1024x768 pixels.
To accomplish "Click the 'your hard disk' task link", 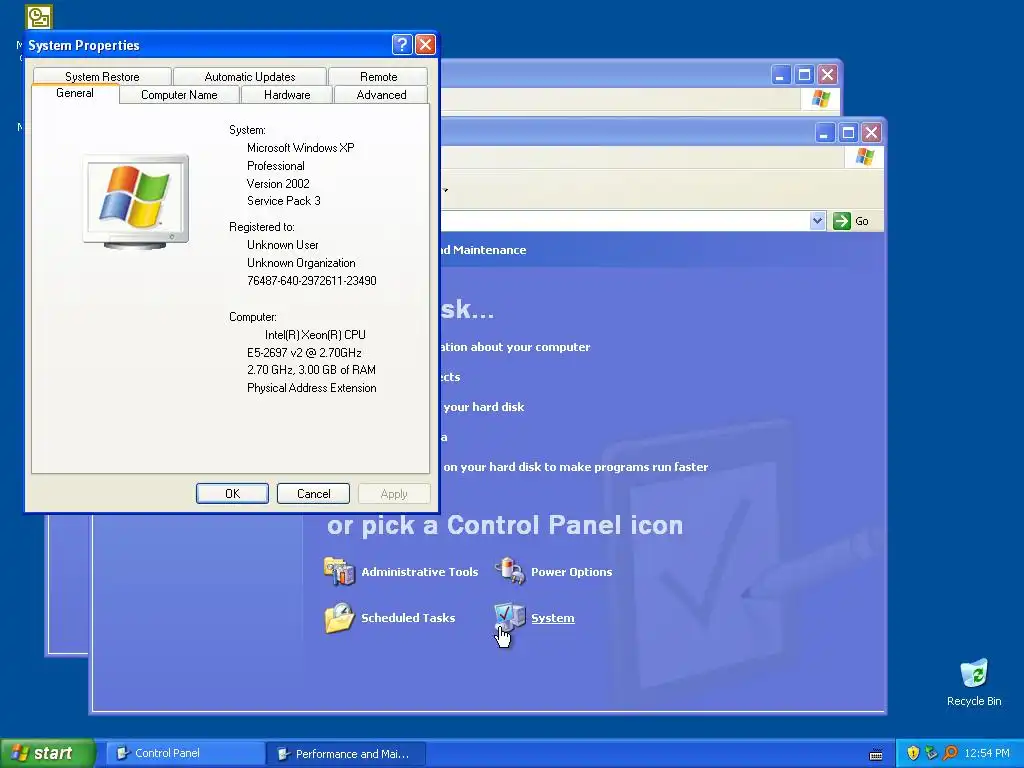I will pyautogui.click(x=483, y=407).
